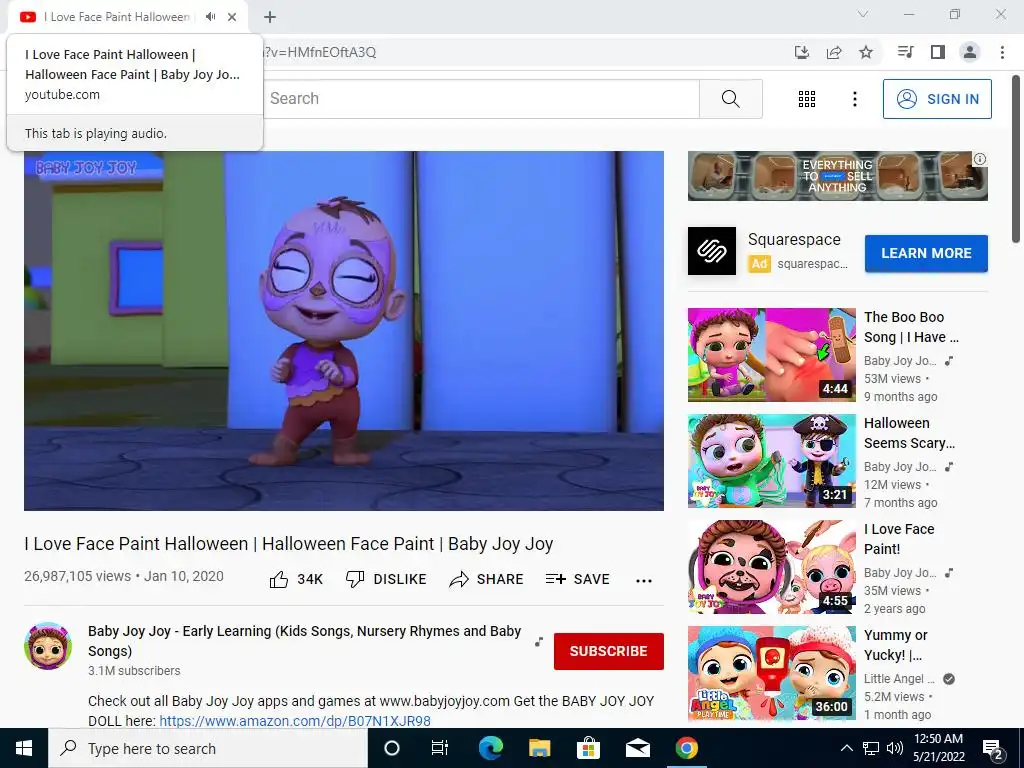Click LEARN MORE on Squarespace ad
Screen dimensions: 1024x768
[x=926, y=253]
